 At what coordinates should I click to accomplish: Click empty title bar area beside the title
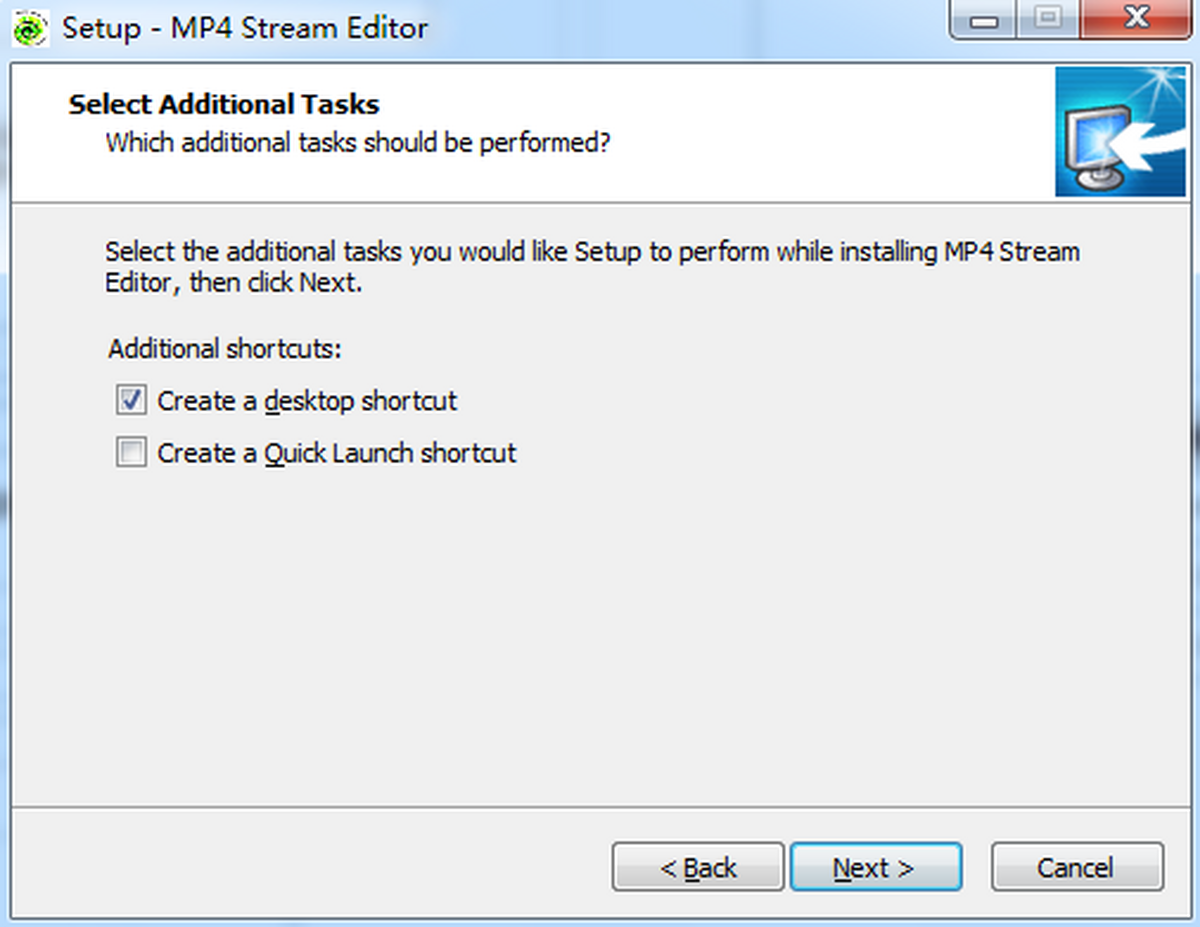click(680, 27)
